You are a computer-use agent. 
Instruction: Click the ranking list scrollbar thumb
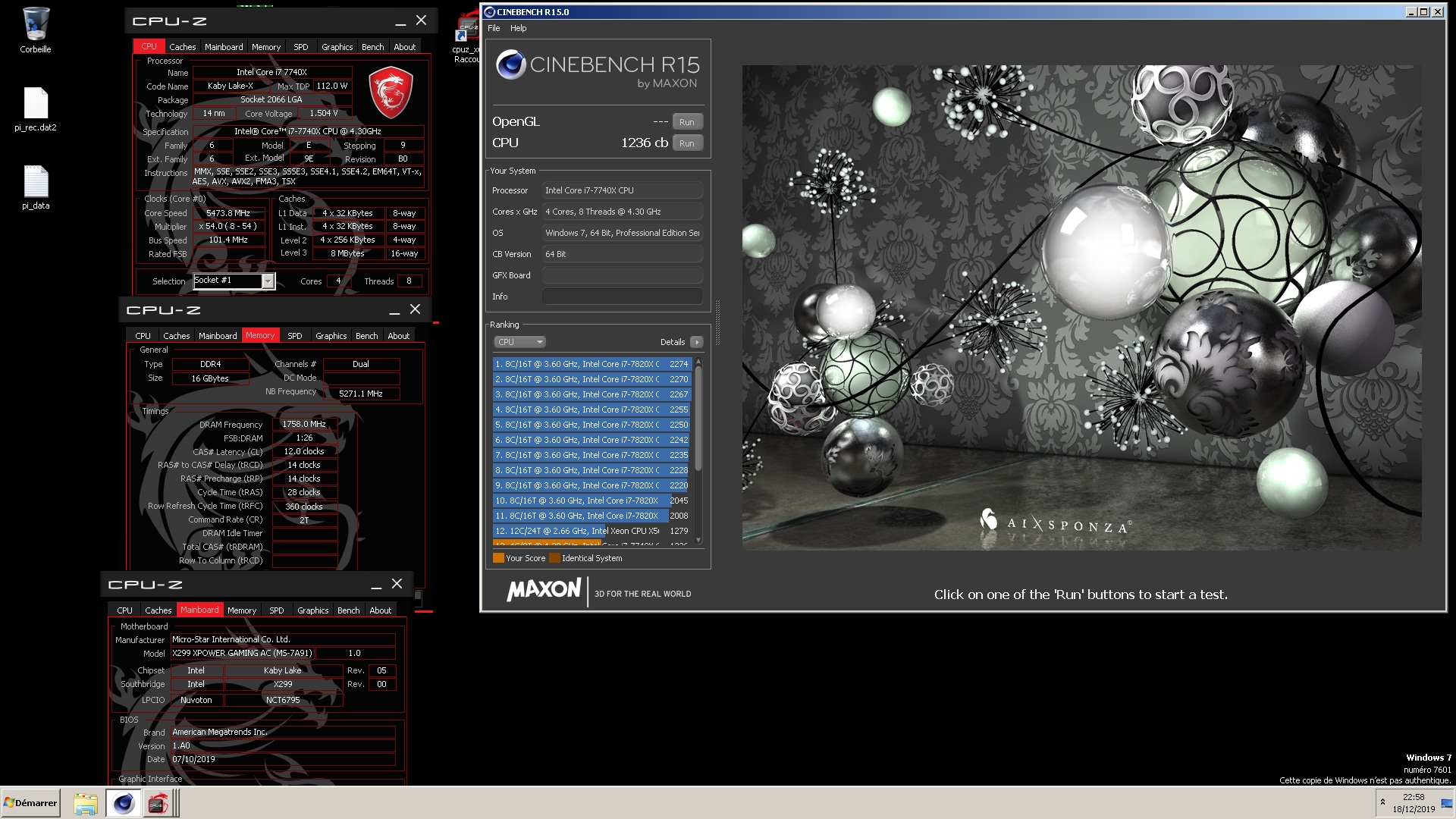[698, 420]
